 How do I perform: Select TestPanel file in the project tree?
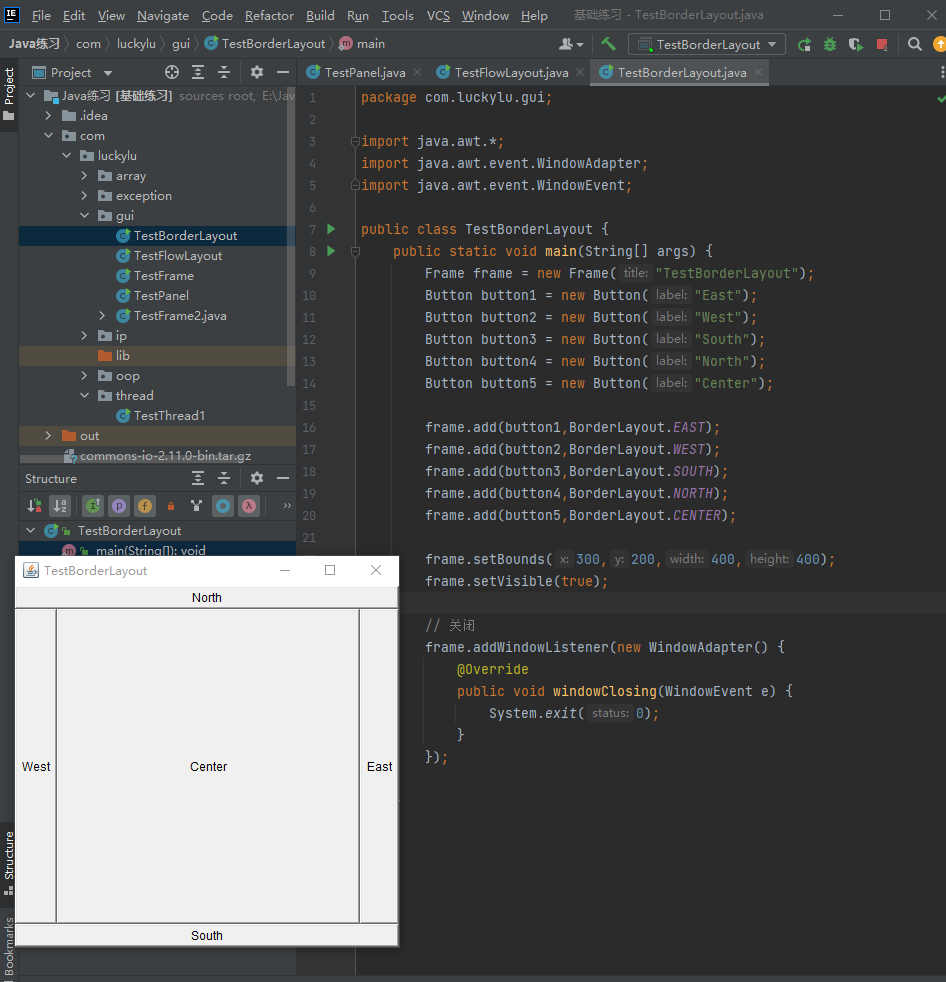161,296
